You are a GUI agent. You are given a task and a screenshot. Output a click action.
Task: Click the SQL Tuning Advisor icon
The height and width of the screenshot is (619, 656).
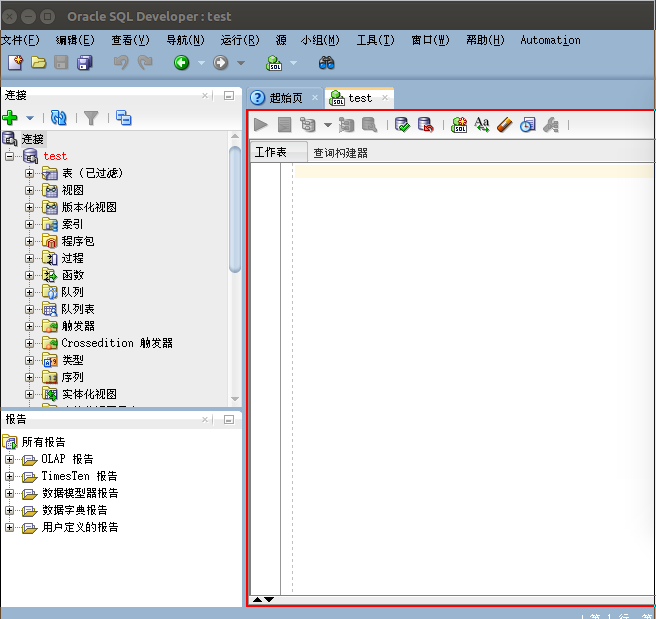click(x=369, y=124)
